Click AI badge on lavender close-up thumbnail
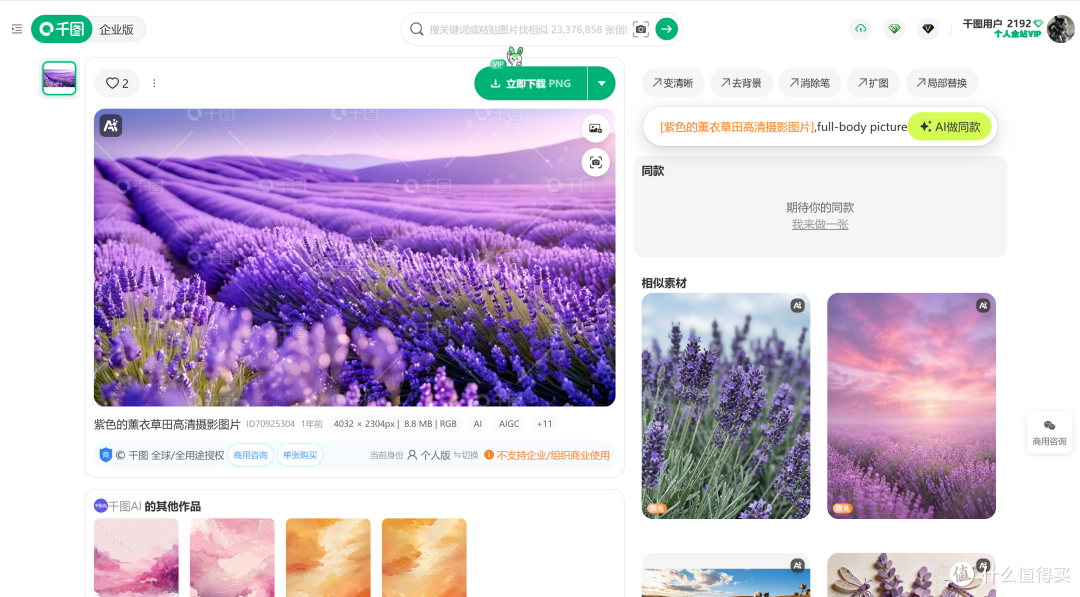The height and width of the screenshot is (597, 1080). click(798, 306)
